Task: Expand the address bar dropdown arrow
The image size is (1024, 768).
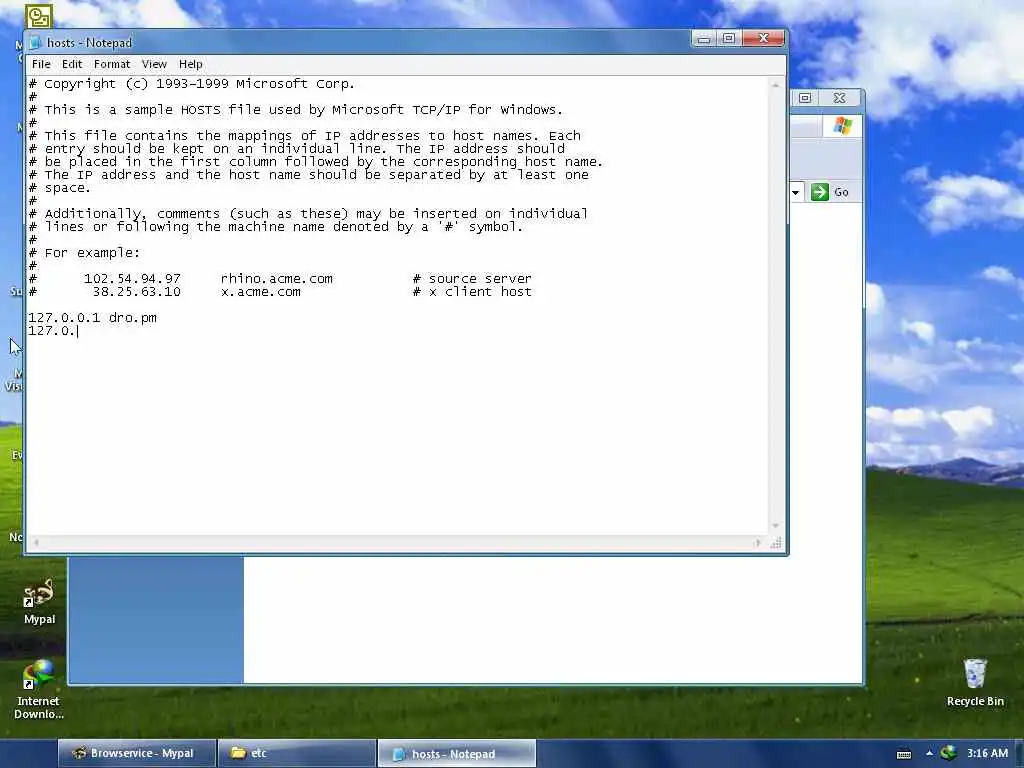Action: [795, 192]
